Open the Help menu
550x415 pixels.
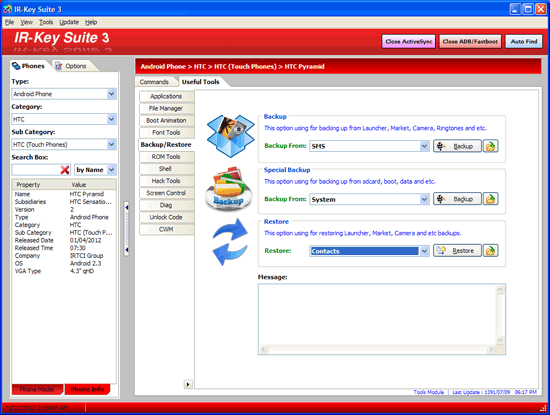(91, 22)
